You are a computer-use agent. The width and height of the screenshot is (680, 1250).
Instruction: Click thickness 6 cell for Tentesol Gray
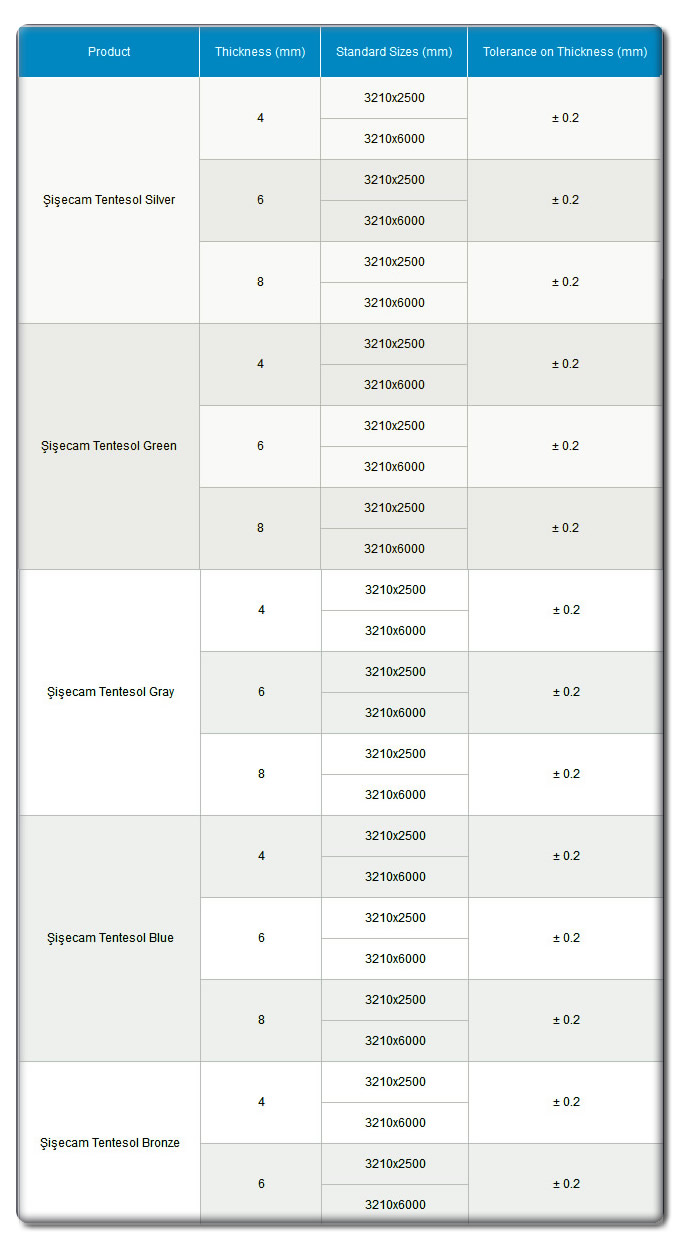pos(261,692)
